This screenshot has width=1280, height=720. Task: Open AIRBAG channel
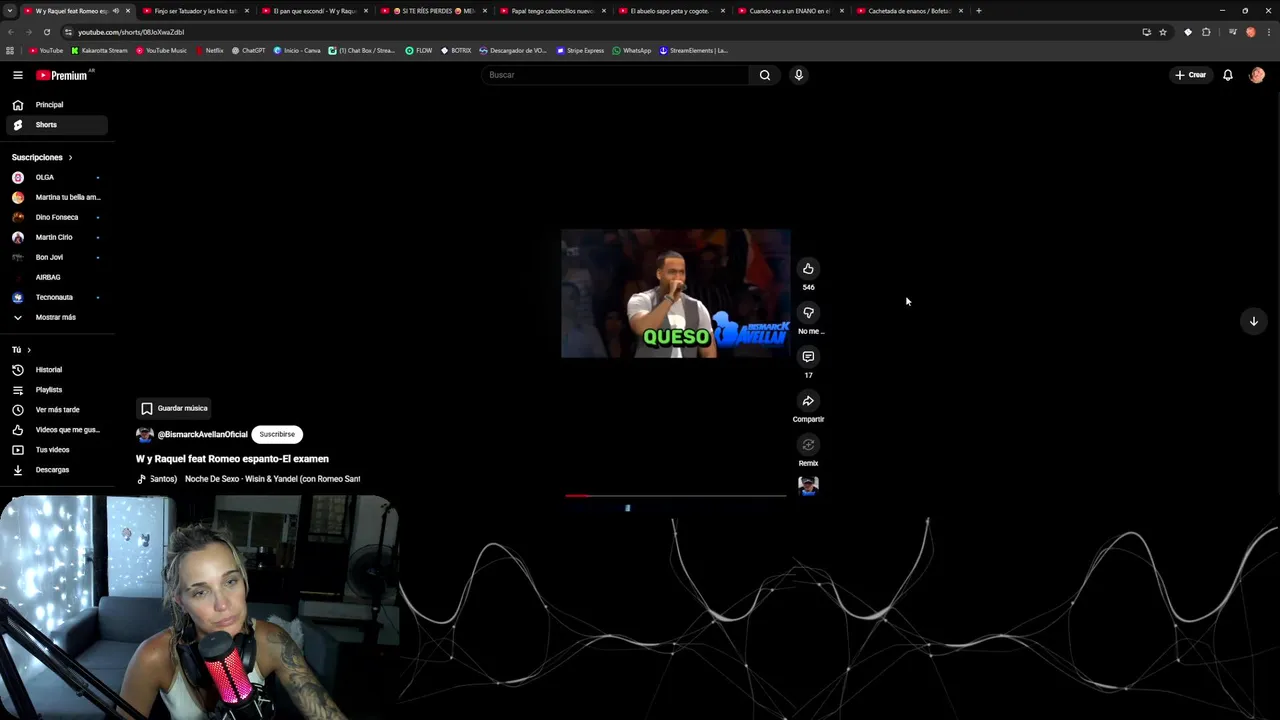[56, 277]
